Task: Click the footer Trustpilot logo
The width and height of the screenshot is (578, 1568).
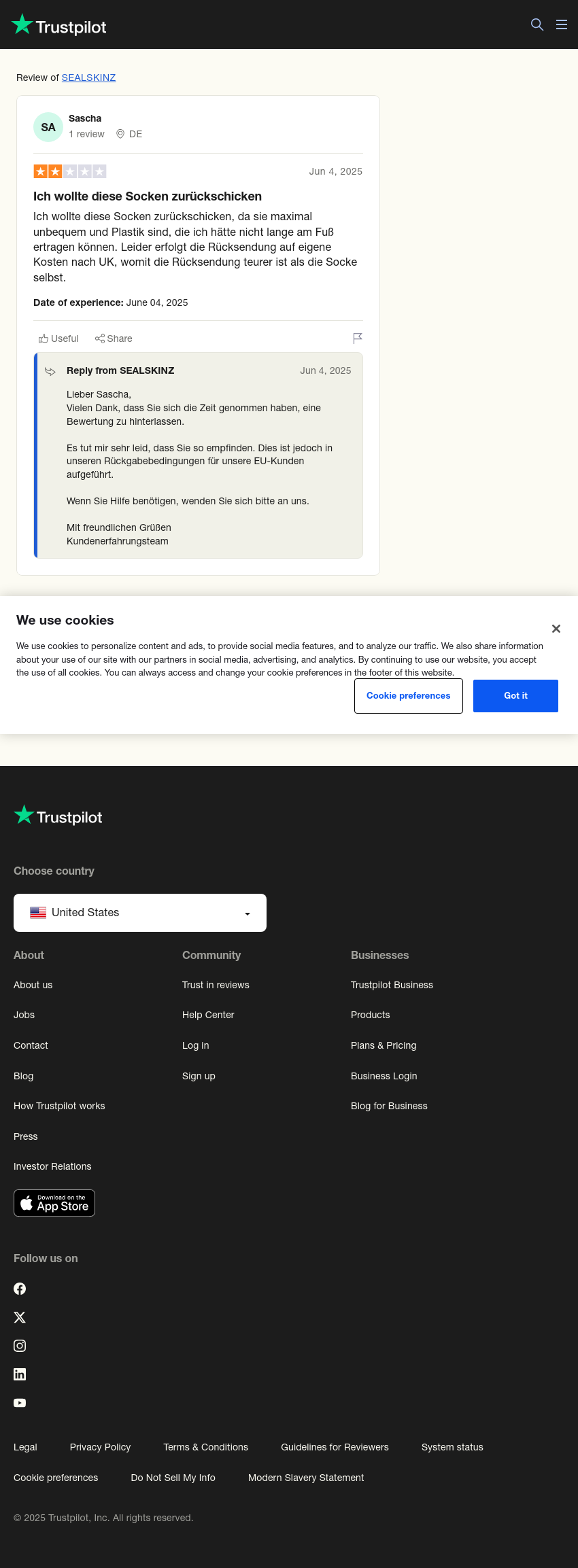Action: coord(58,816)
